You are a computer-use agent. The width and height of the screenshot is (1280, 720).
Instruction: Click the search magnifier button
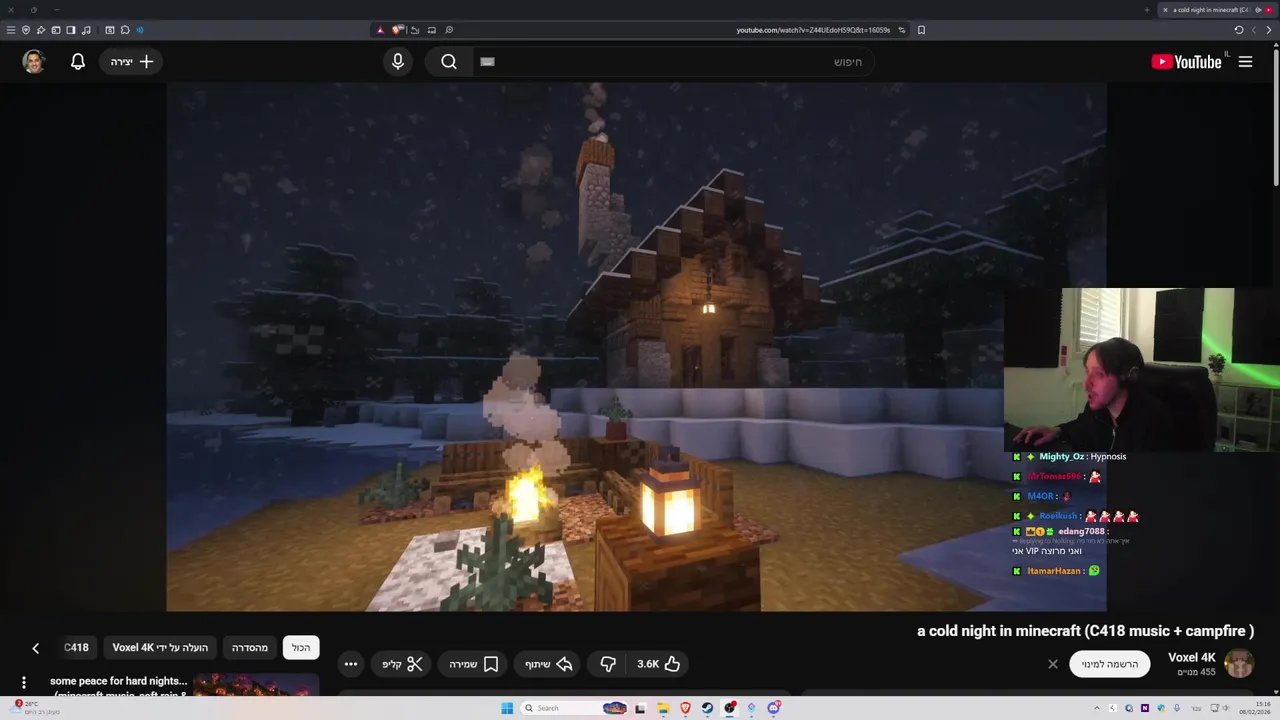[x=449, y=62]
